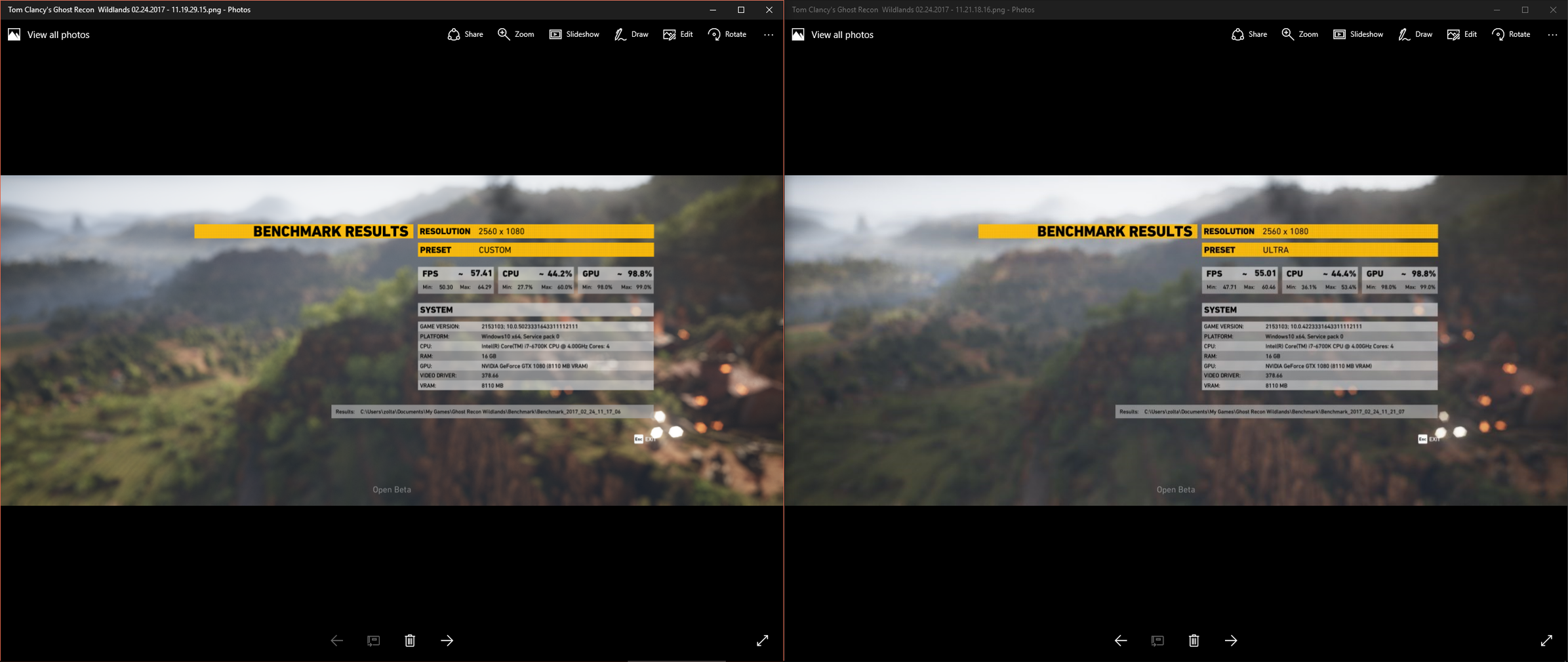Select Draw in right Photos window

tap(1415, 34)
